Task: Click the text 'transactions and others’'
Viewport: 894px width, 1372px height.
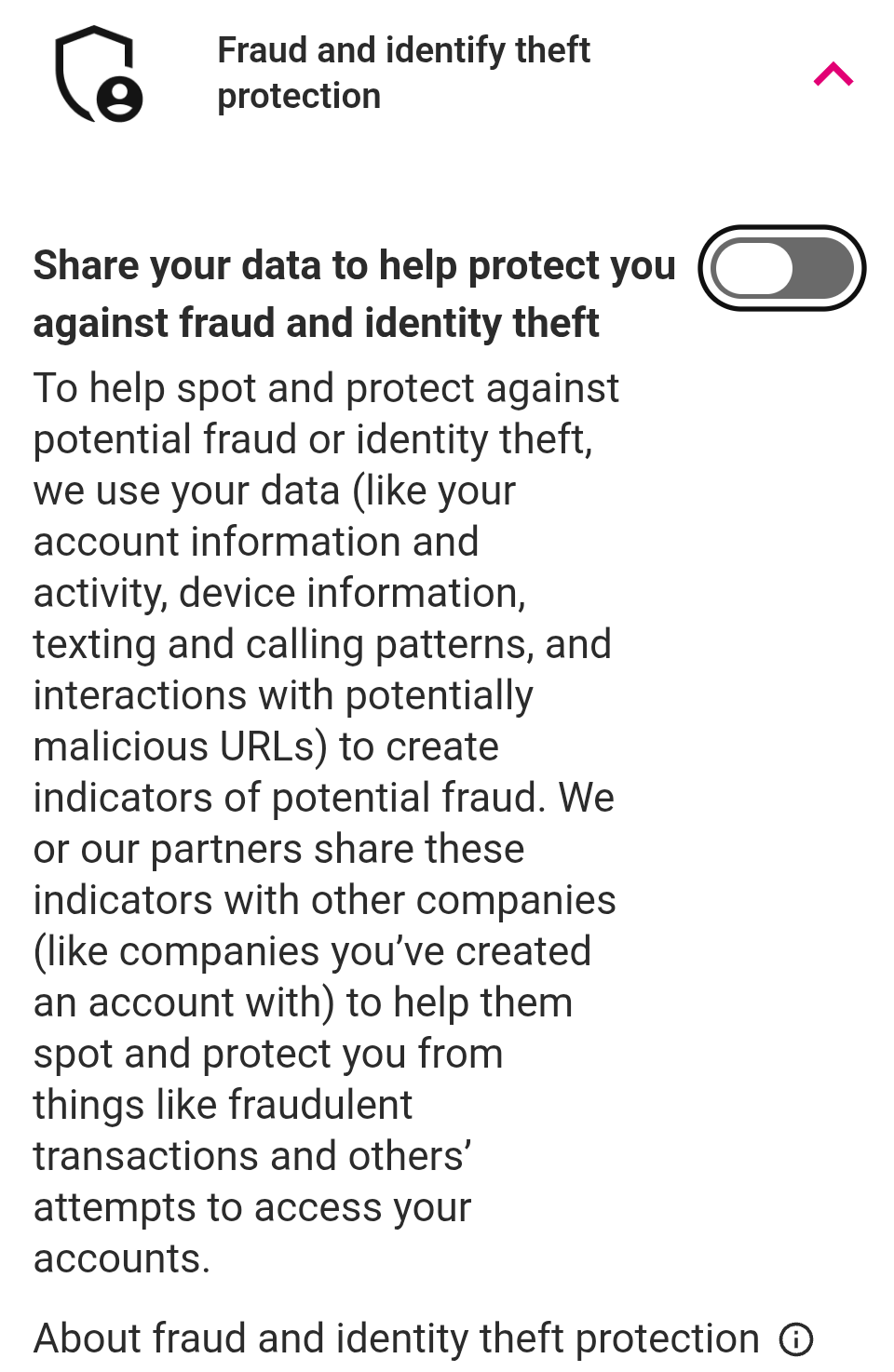Action: pos(252,1156)
